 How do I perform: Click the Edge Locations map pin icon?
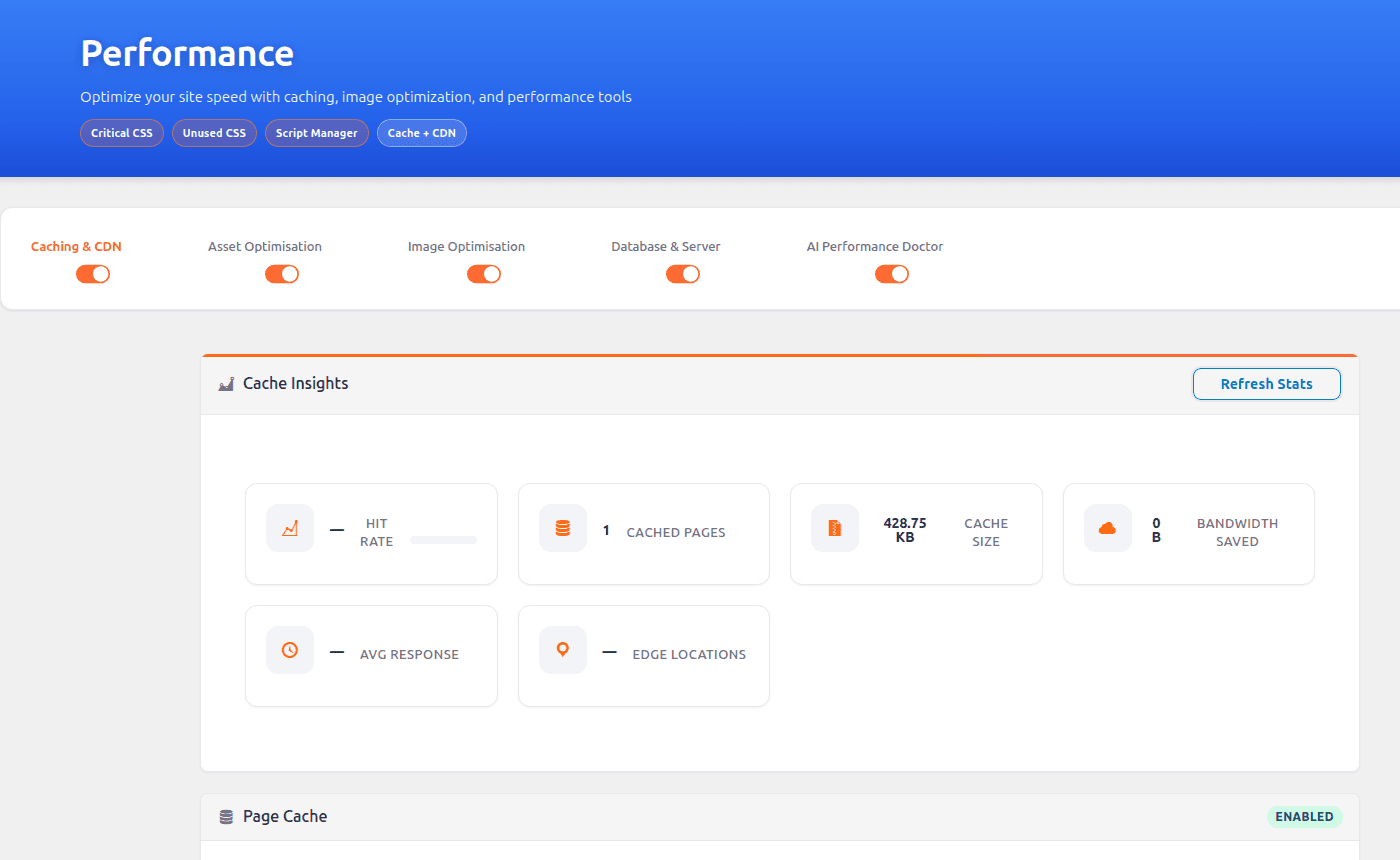point(562,650)
